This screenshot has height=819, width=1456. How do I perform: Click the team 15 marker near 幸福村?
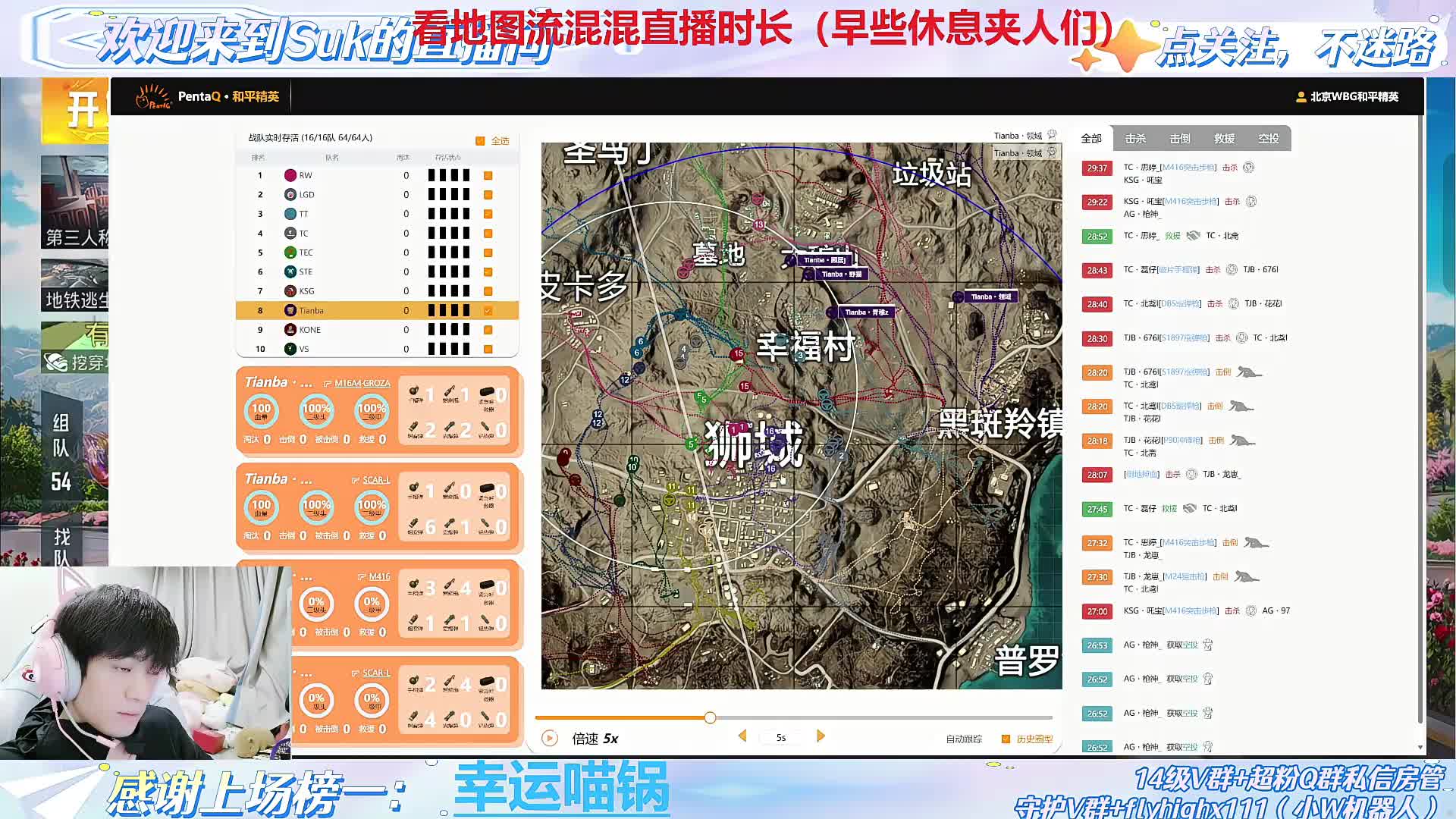click(x=738, y=354)
